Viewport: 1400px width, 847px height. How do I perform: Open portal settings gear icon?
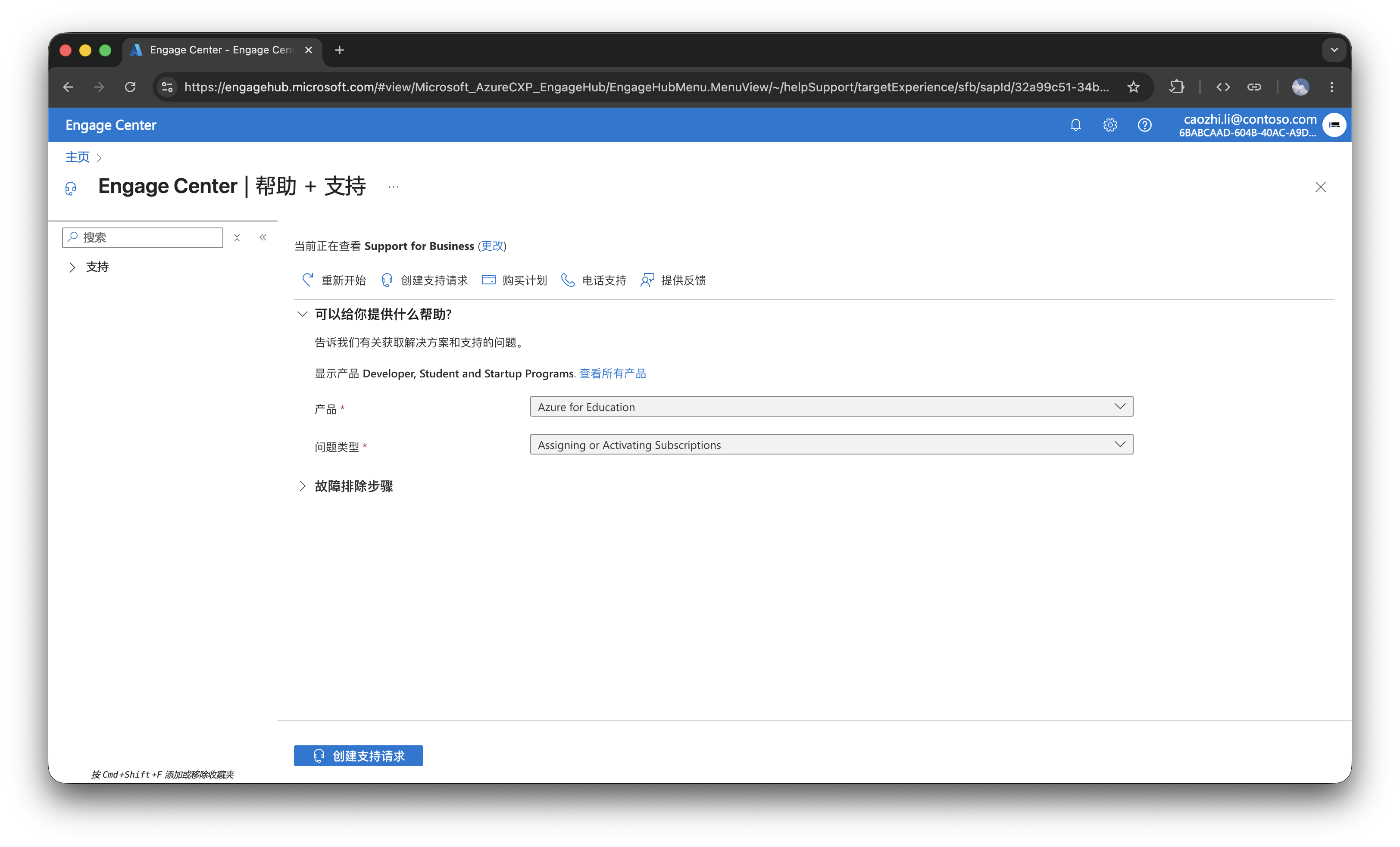coord(1110,125)
